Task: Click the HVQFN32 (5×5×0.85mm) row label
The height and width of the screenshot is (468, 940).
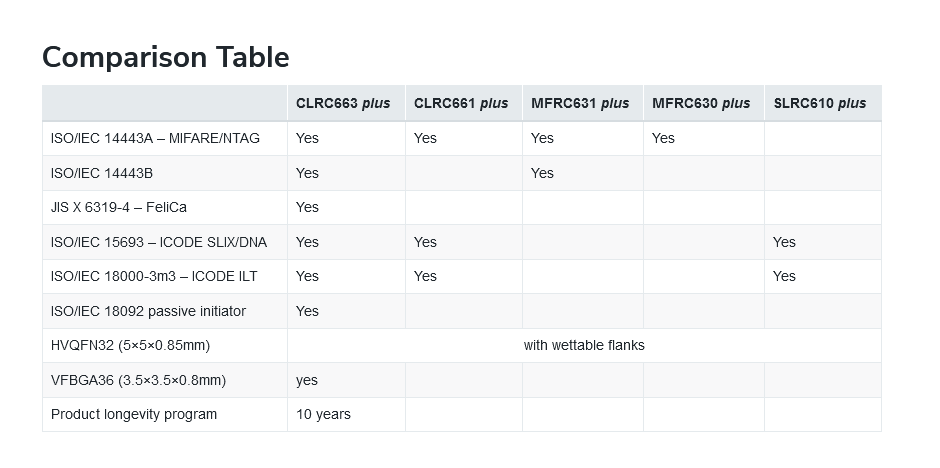Action: tap(130, 345)
